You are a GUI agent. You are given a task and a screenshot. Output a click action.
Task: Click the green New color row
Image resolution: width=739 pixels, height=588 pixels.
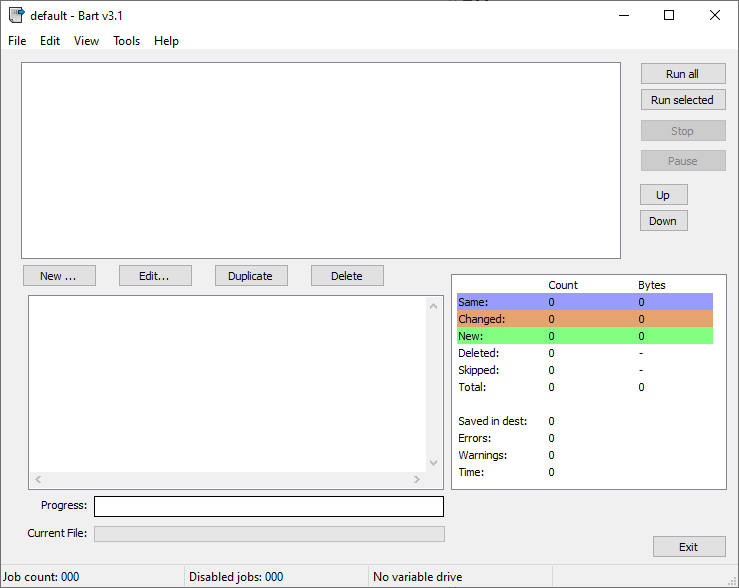585,336
